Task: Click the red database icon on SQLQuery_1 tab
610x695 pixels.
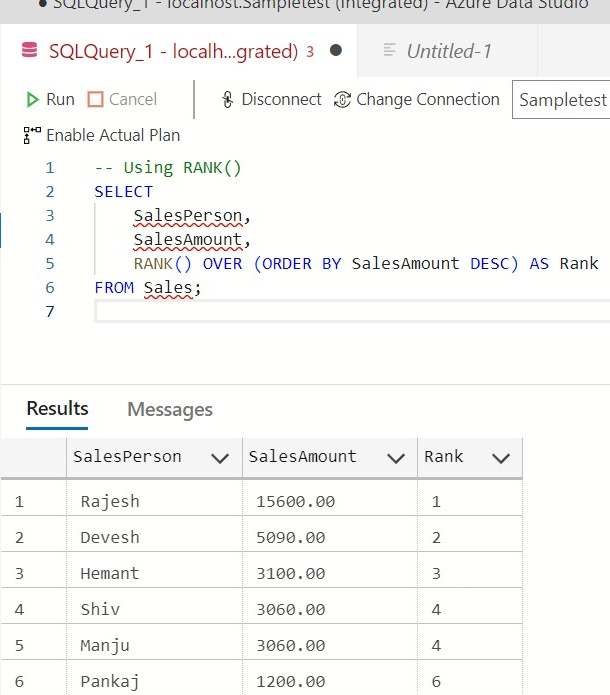Action: (x=30, y=51)
